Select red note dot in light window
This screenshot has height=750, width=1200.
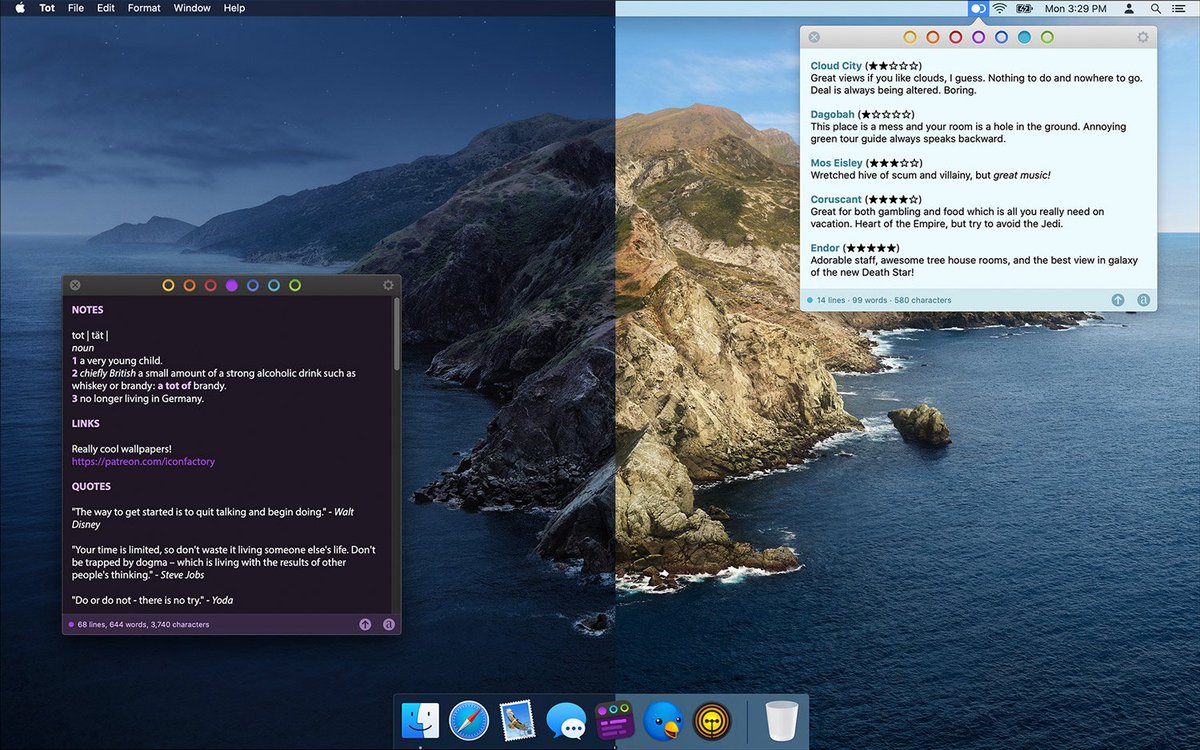[x=955, y=37]
